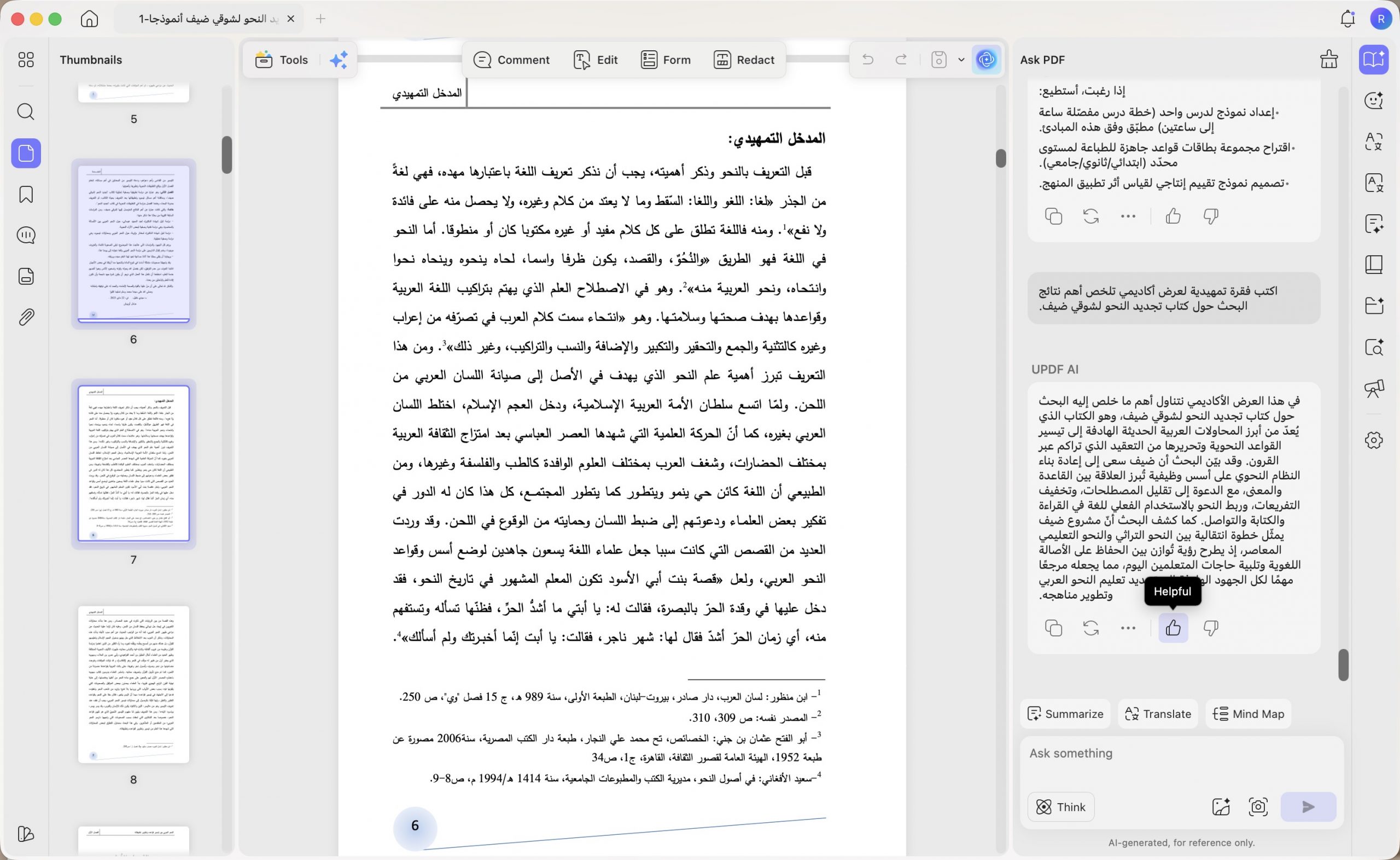Image resolution: width=1400 pixels, height=860 pixels.
Task: Mark first AI response as helpful
Action: click(x=1173, y=216)
